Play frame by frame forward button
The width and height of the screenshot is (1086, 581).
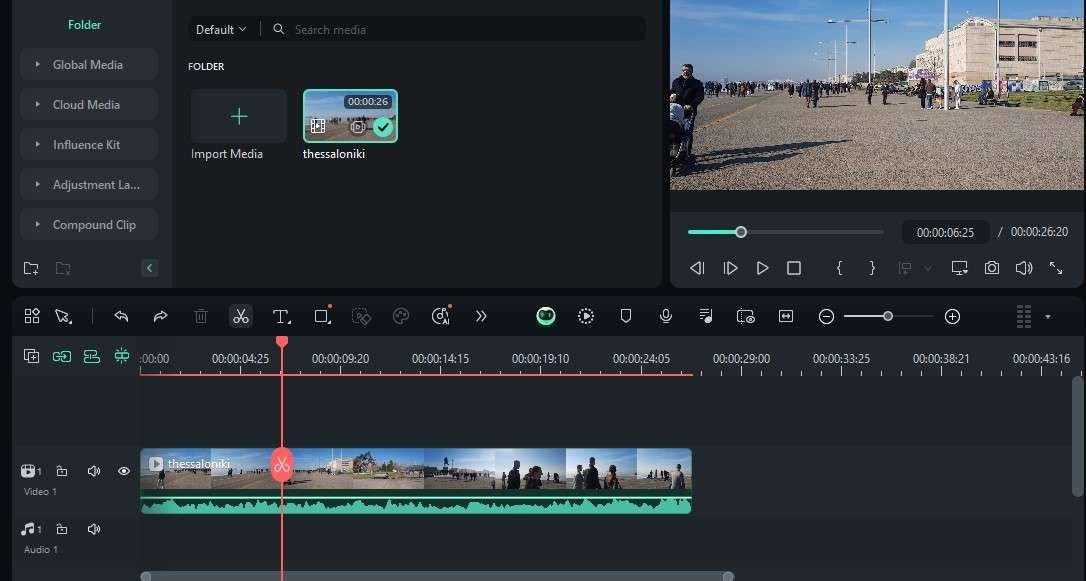pos(730,268)
